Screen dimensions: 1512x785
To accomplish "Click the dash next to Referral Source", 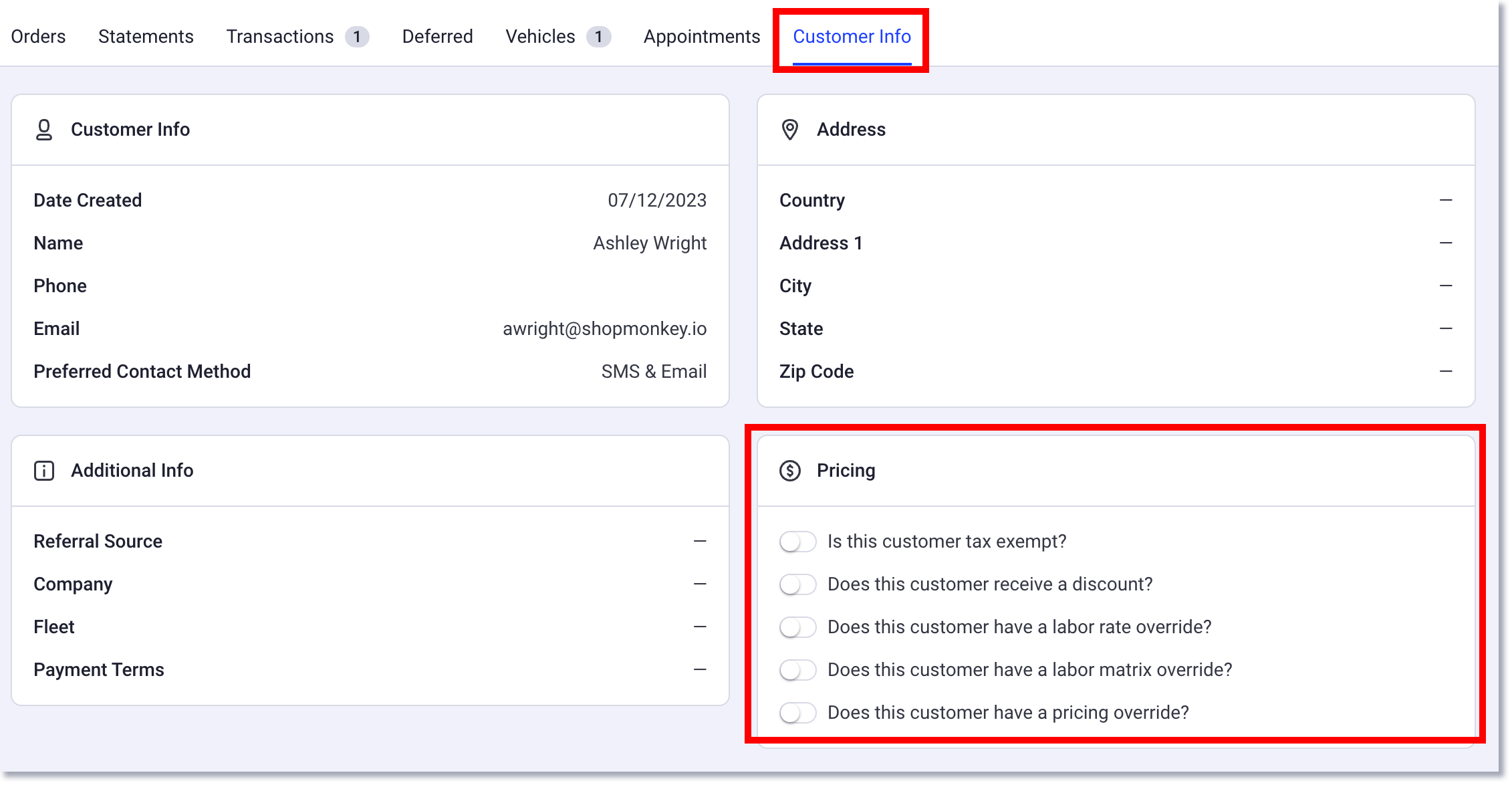I will (699, 541).
